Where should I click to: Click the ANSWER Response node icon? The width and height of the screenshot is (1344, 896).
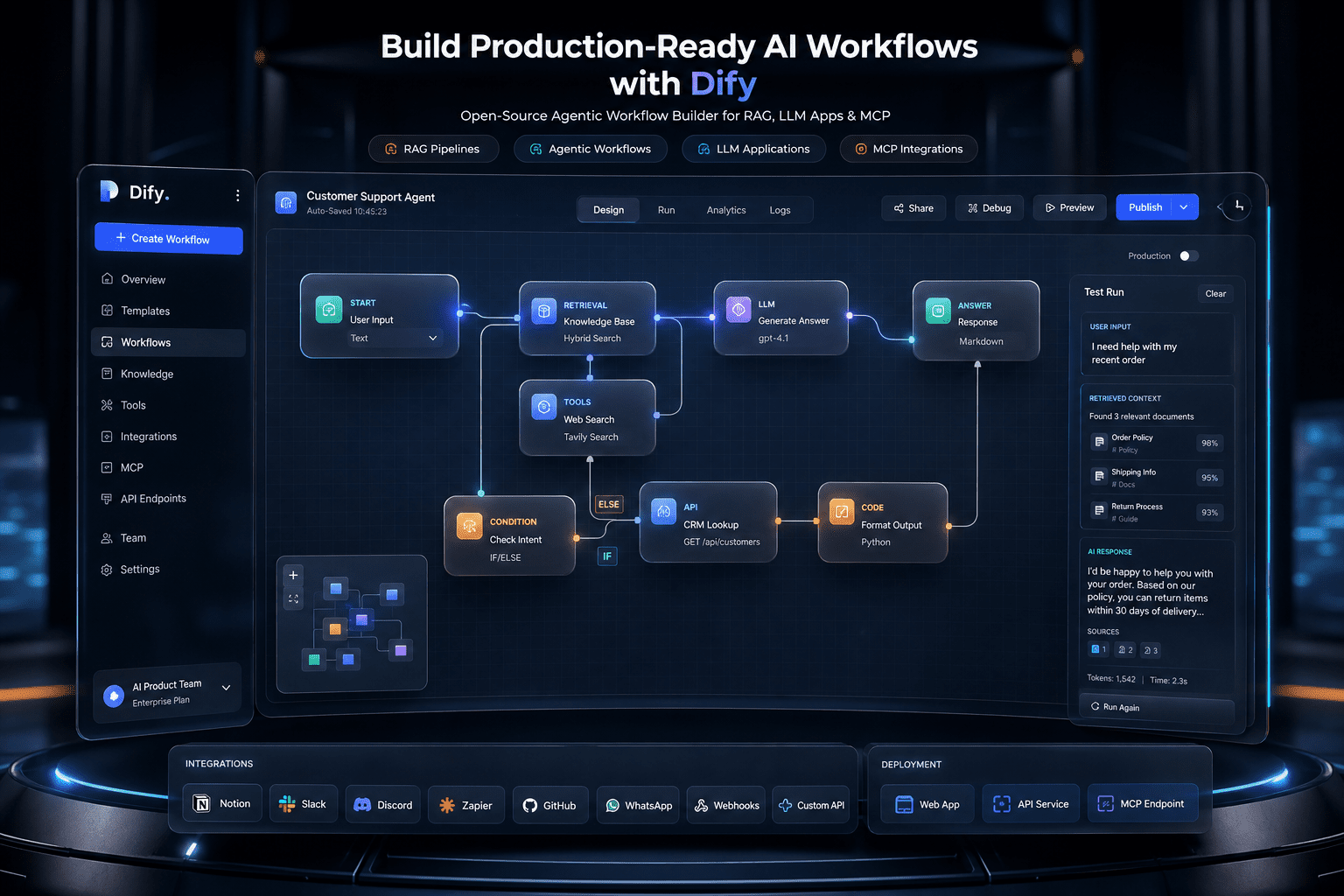pyautogui.click(x=938, y=310)
